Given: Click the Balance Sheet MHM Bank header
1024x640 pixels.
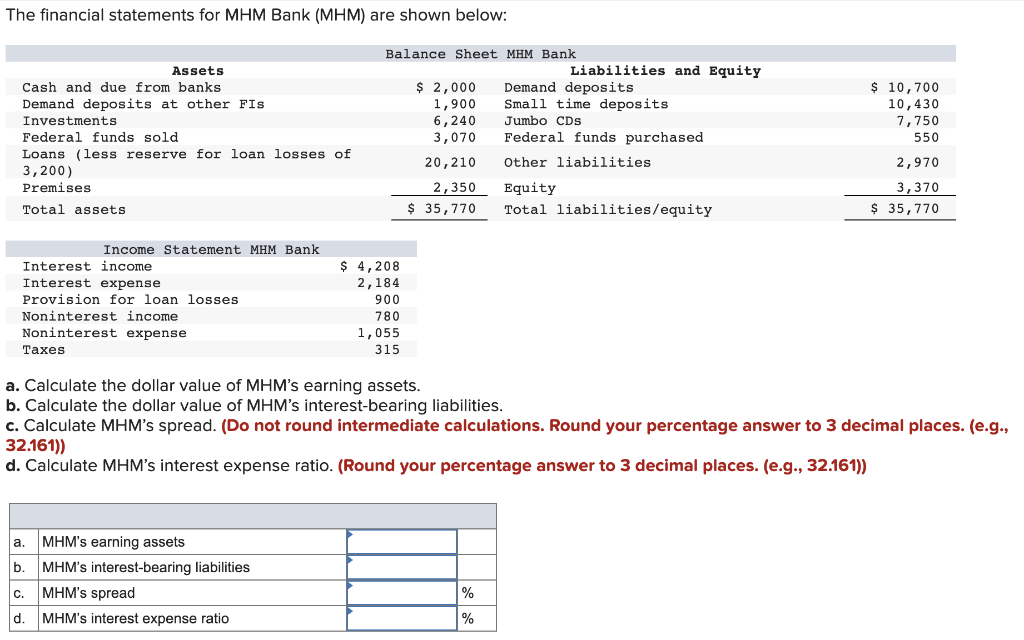Looking at the screenshot, I should pyautogui.click(x=475, y=53).
